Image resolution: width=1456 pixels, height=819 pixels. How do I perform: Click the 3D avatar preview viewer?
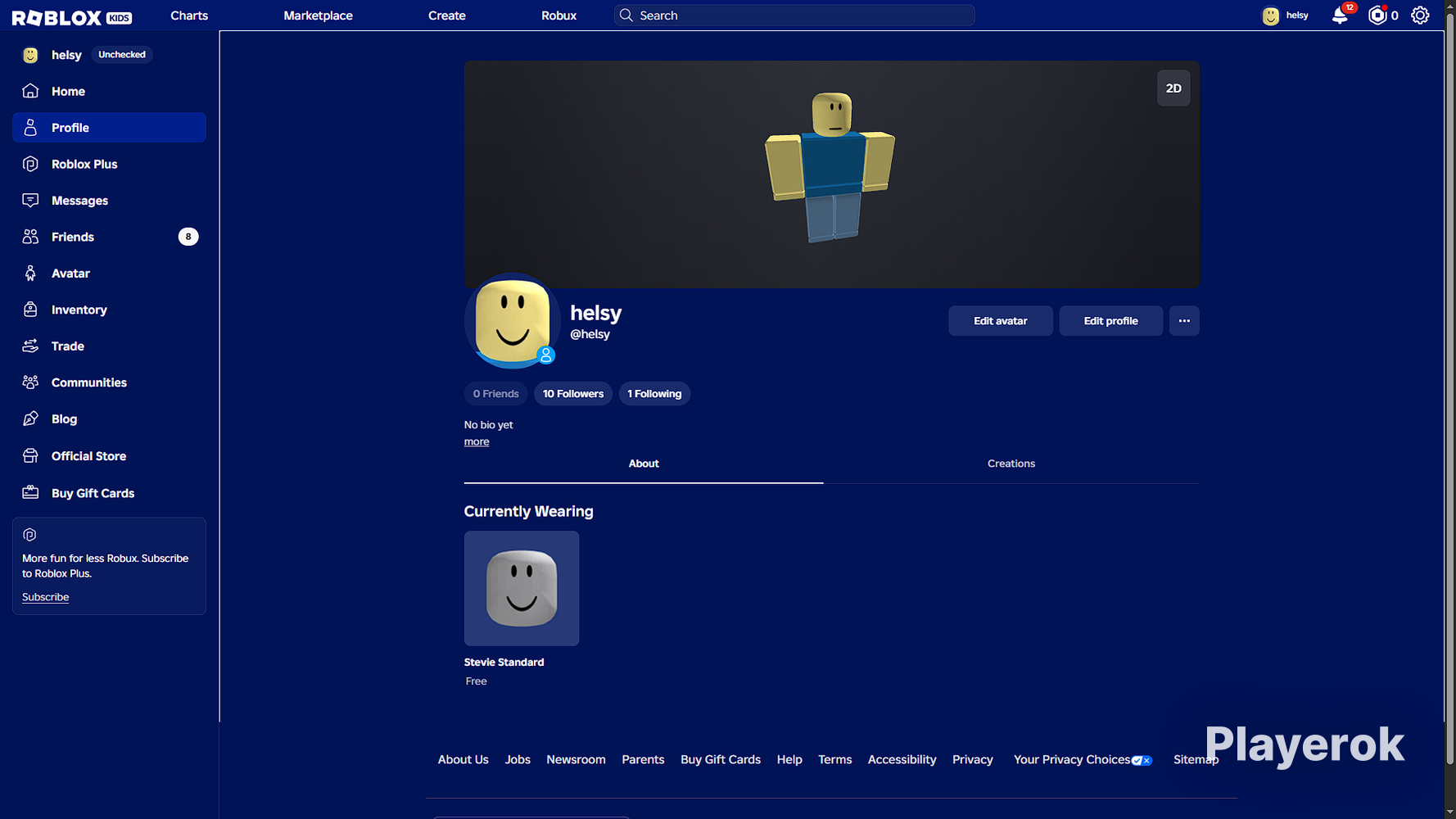[832, 174]
